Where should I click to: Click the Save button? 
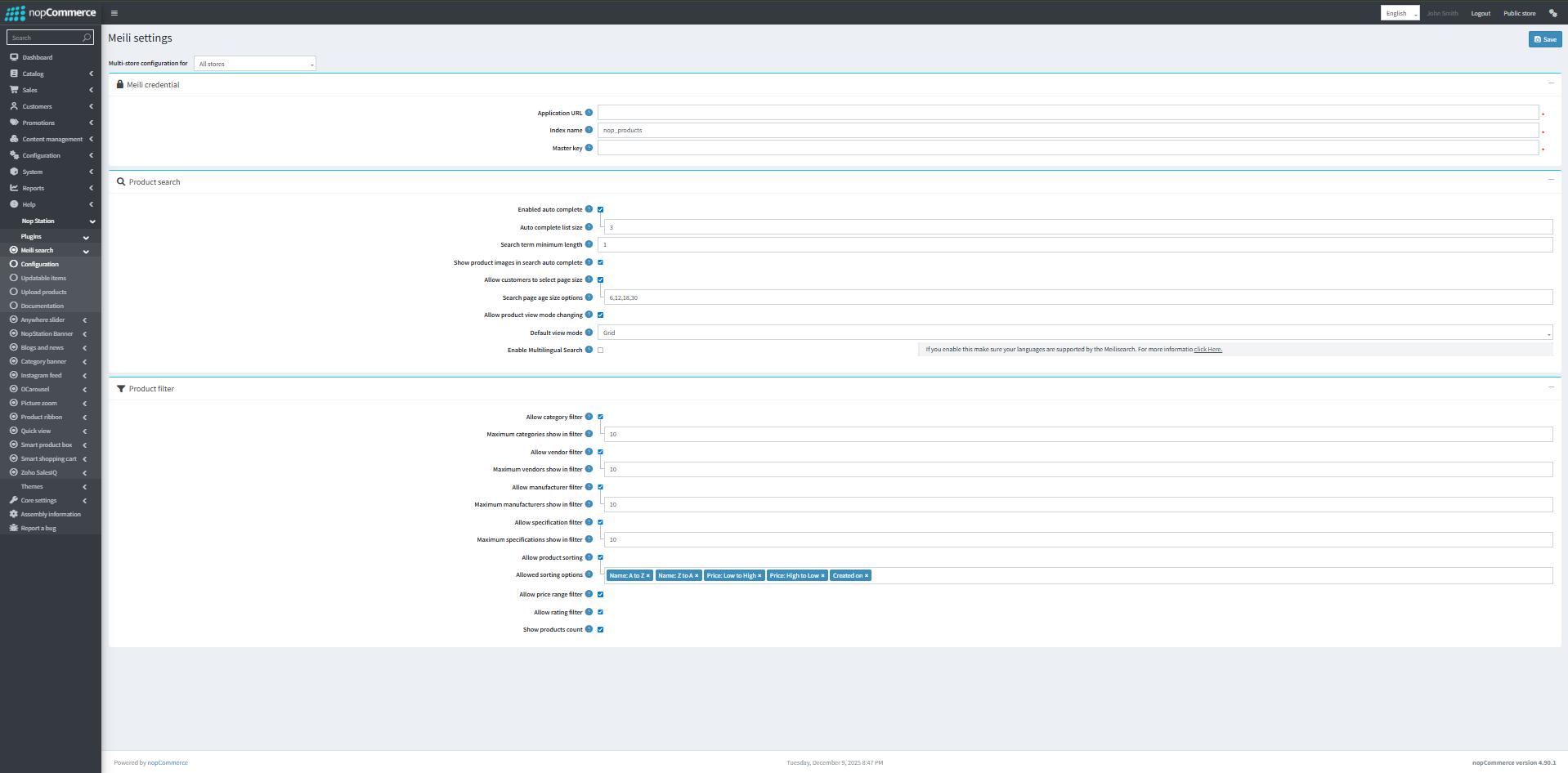pos(1544,38)
